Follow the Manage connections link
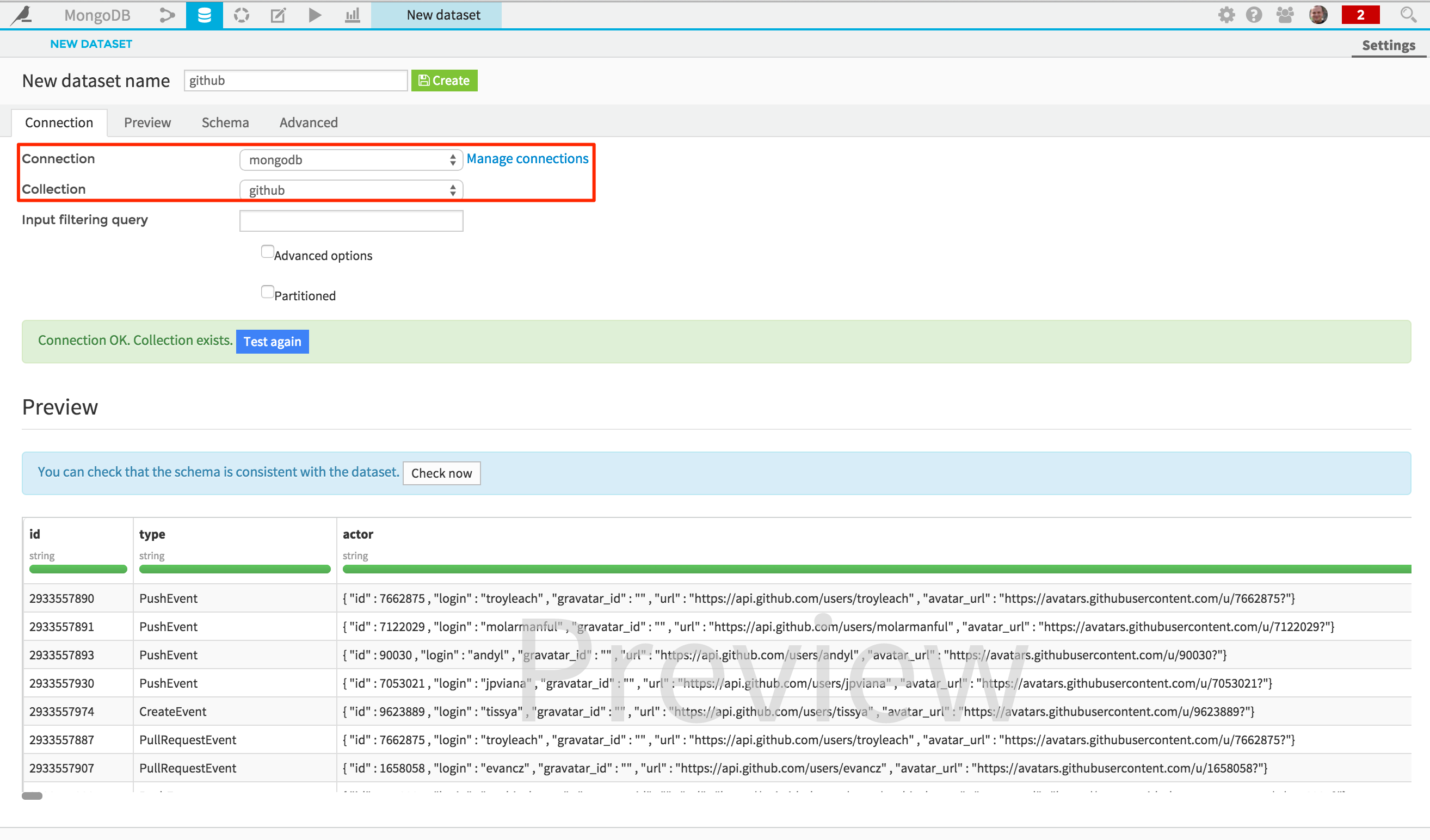The height and width of the screenshot is (840, 1430). [527, 159]
